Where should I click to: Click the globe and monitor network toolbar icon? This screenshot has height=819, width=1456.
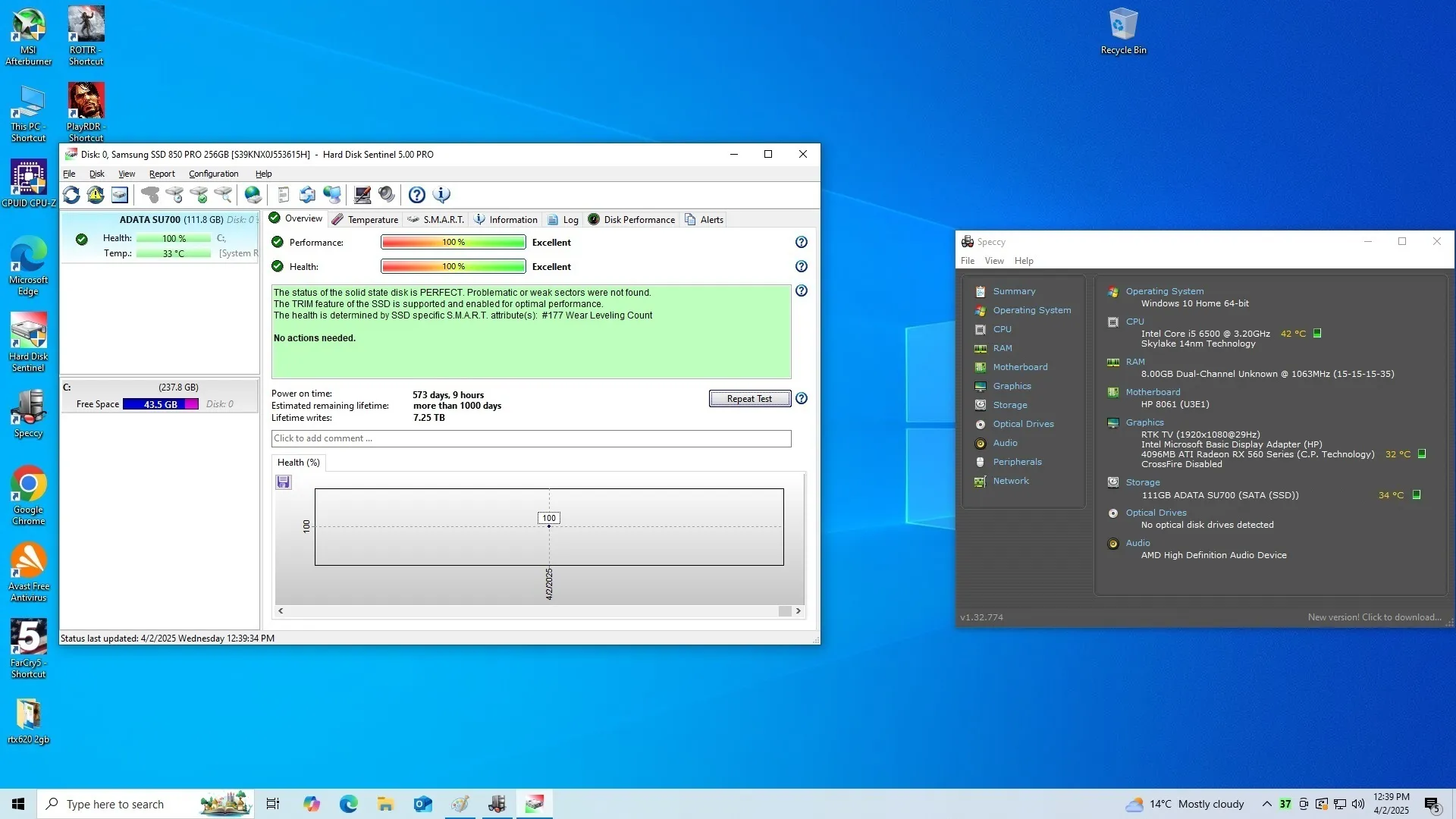pyautogui.click(x=332, y=195)
